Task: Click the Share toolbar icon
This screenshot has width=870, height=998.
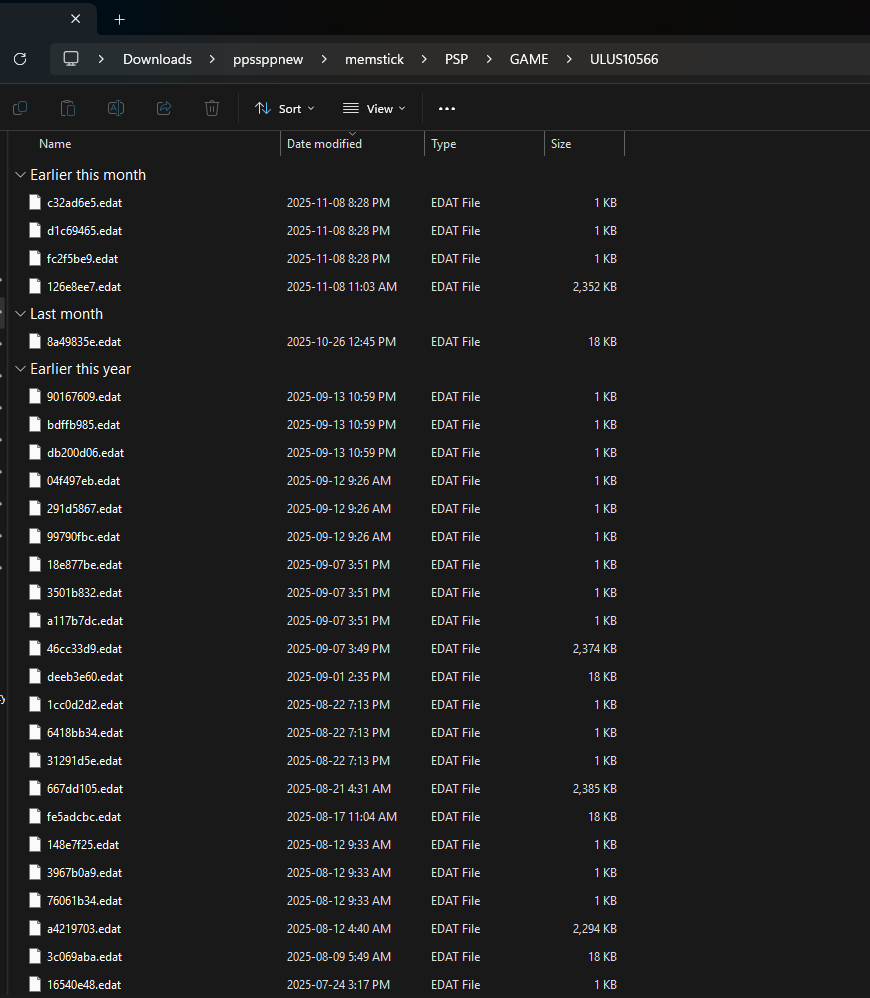Action: pos(164,108)
